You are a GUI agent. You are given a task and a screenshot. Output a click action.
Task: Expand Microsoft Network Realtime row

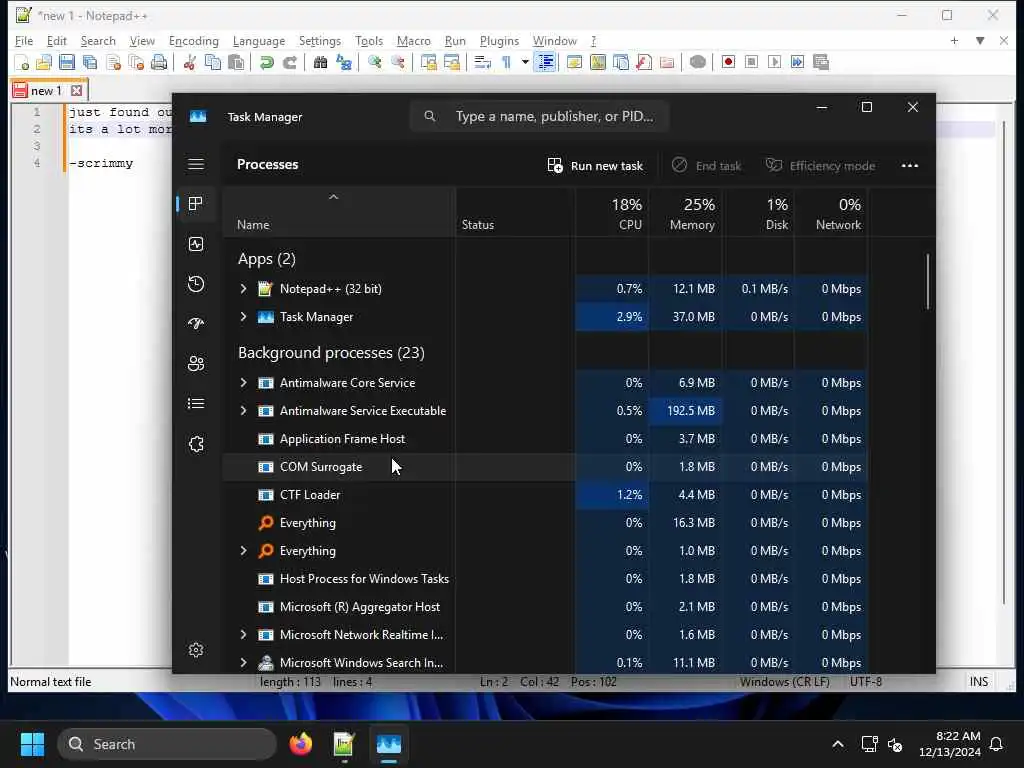pyautogui.click(x=244, y=635)
